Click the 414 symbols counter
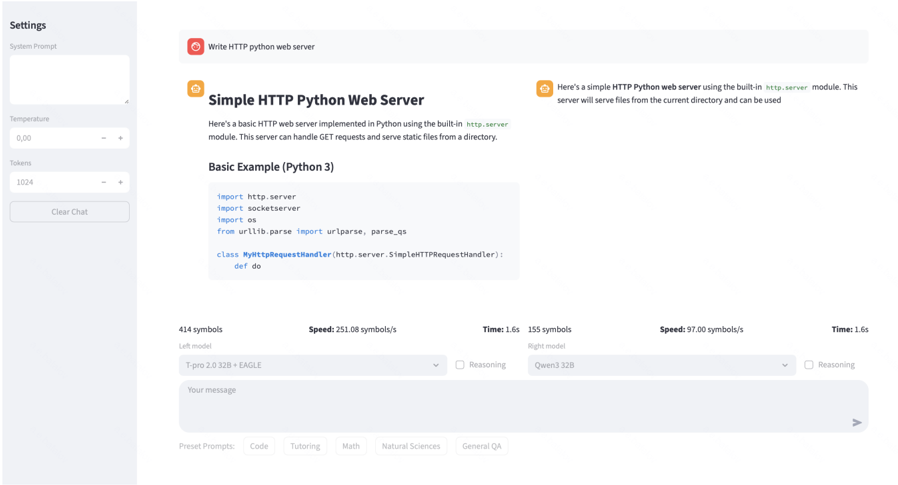898x485 pixels. pyautogui.click(x=200, y=329)
